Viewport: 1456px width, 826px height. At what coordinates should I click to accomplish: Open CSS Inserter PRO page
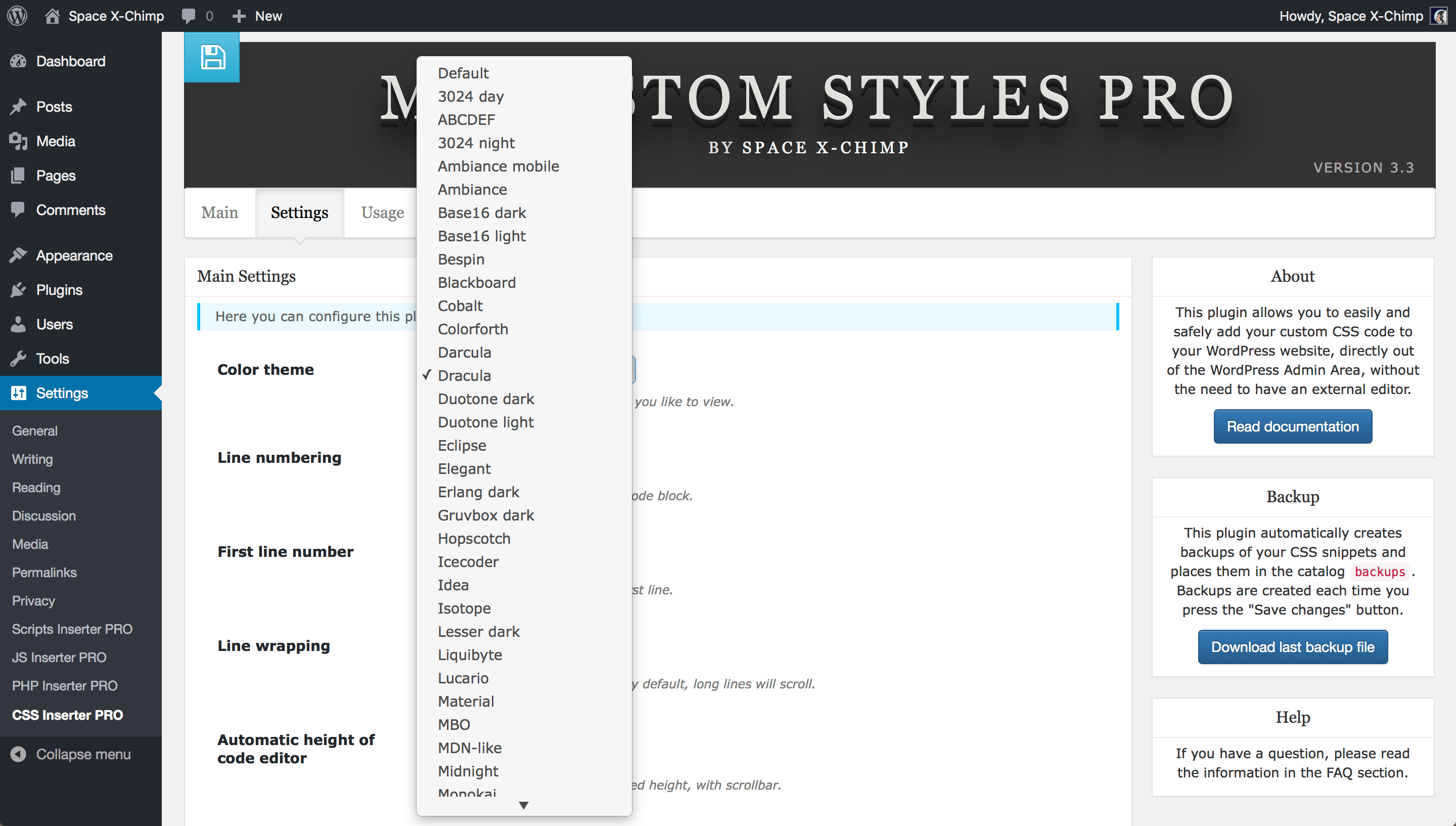click(x=67, y=715)
